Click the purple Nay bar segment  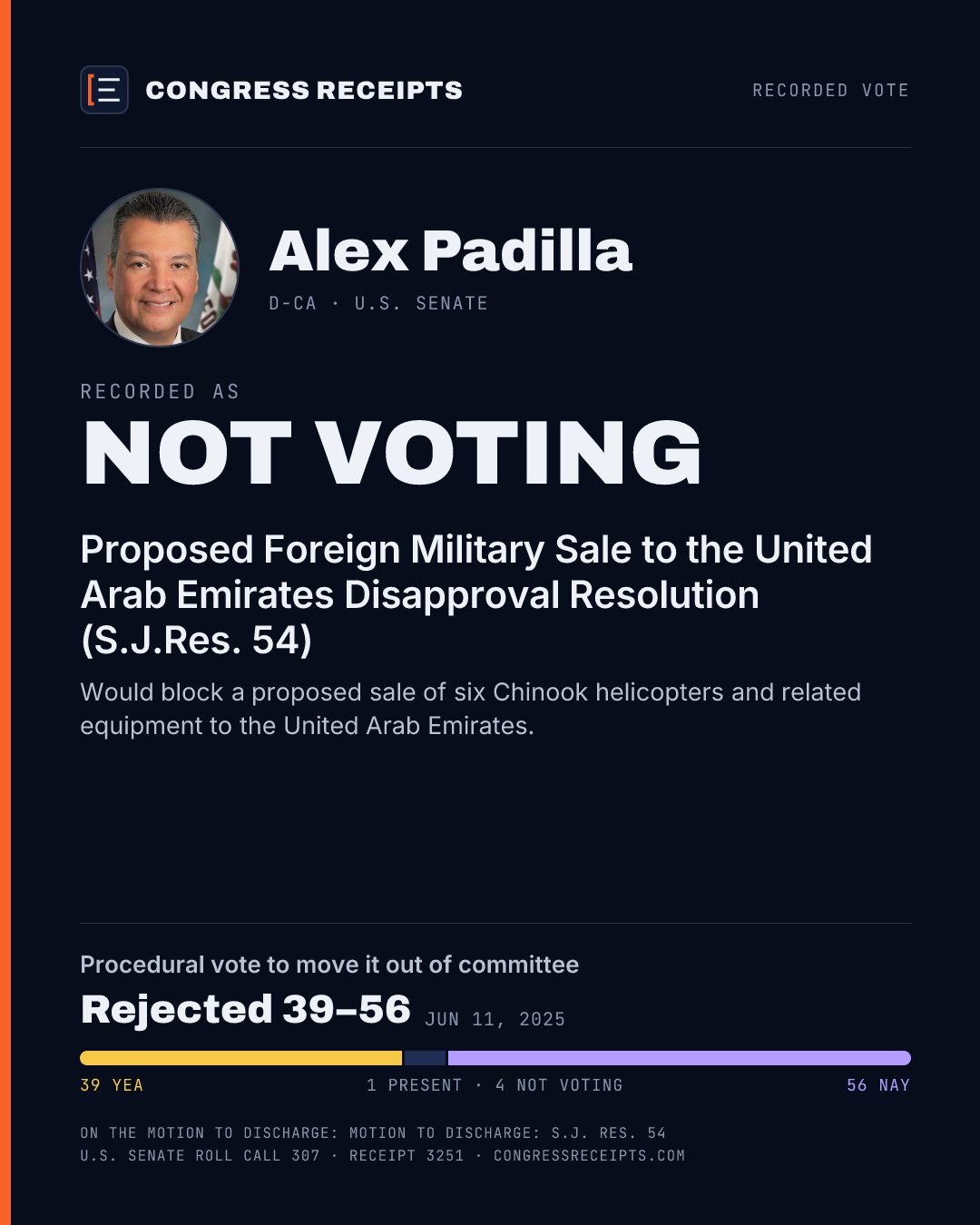coord(680,1058)
